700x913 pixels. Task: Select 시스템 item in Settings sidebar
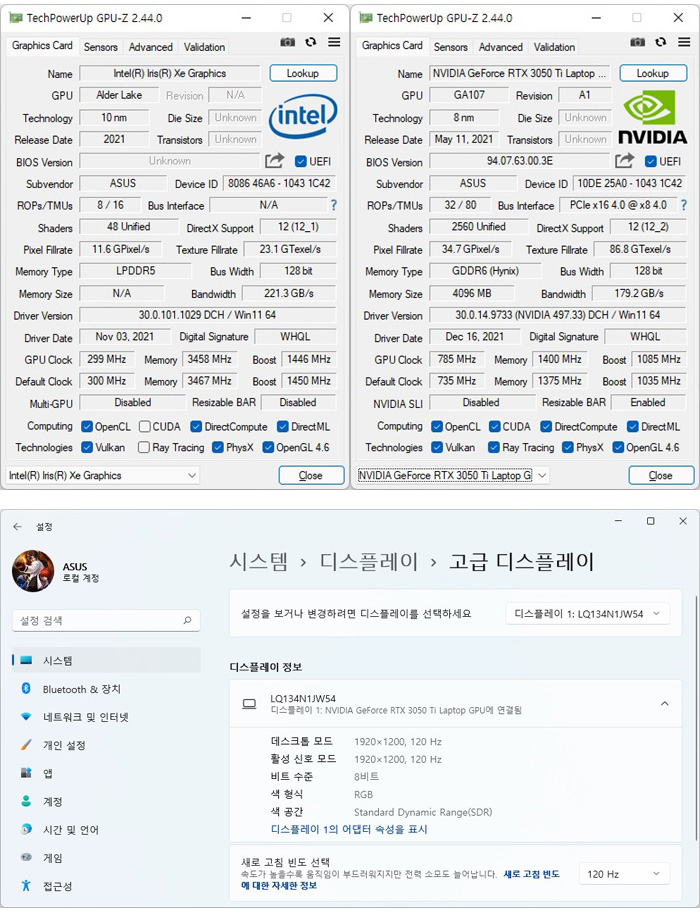click(x=106, y=660)
